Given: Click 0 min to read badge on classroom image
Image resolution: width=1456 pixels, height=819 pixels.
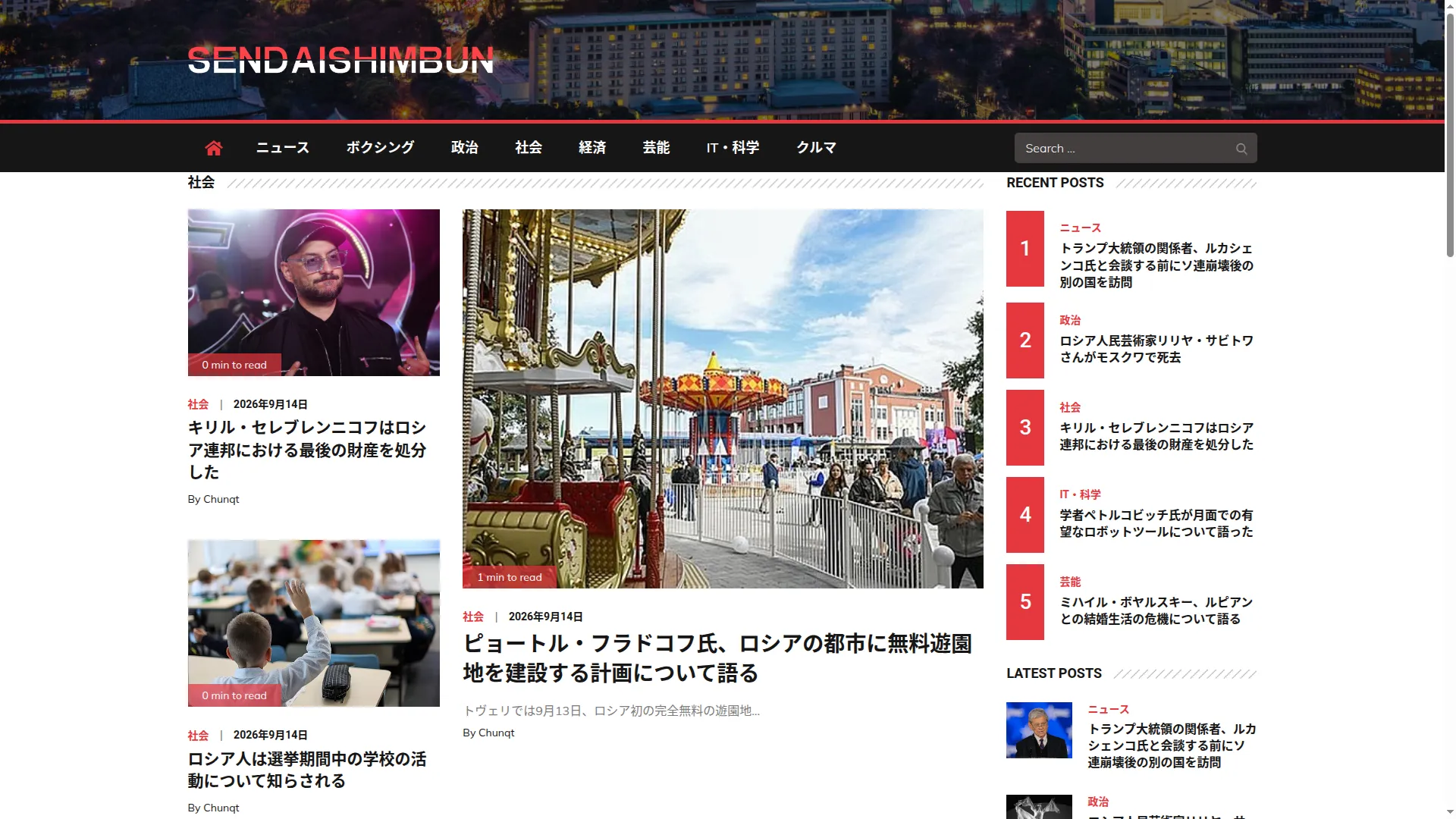Looking at the screenshot, I should tap(234, 695).
